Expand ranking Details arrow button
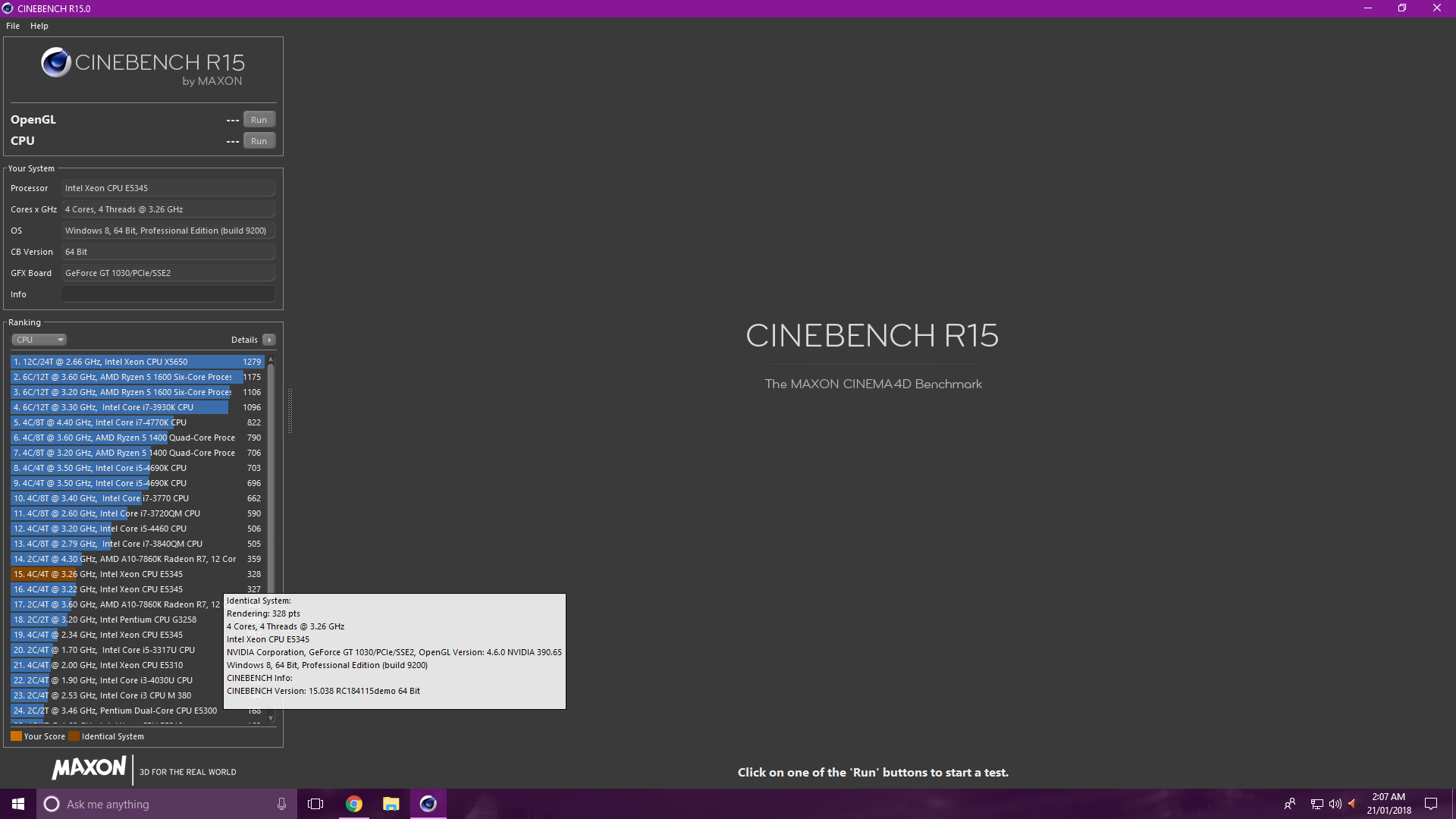The width and height of the screenshot is (1456, 819). click(x=269, y=340)
